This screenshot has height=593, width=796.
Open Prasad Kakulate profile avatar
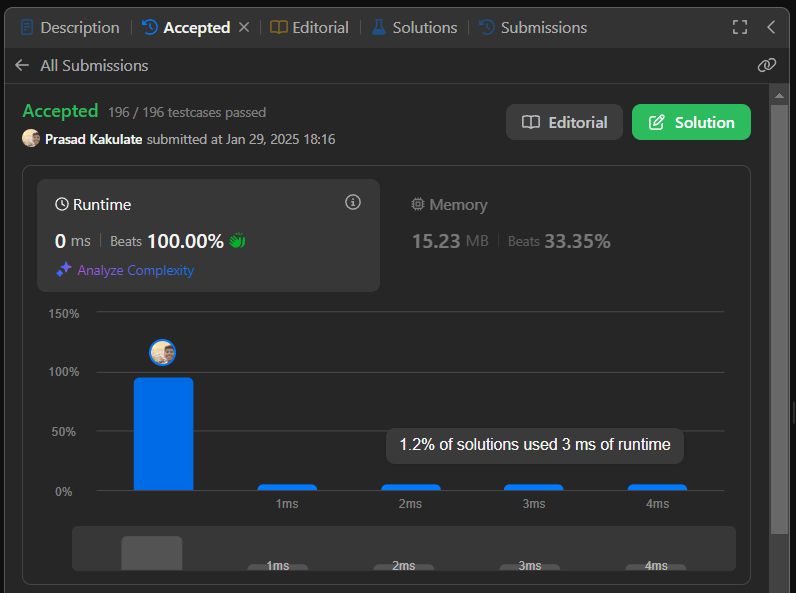[31, 138]
